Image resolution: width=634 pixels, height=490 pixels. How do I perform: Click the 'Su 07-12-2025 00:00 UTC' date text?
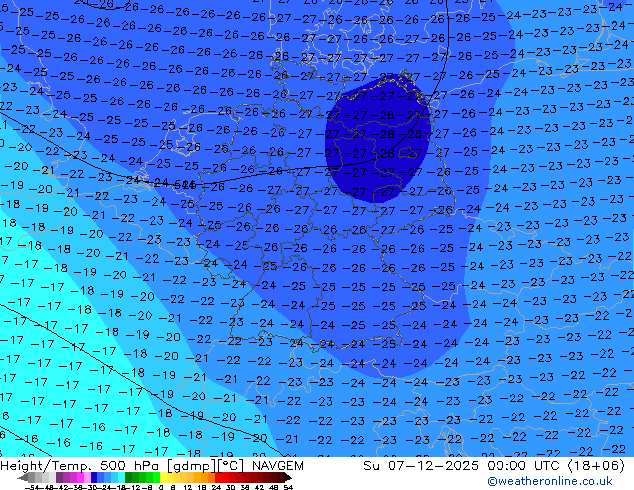(x=463, y=465)
